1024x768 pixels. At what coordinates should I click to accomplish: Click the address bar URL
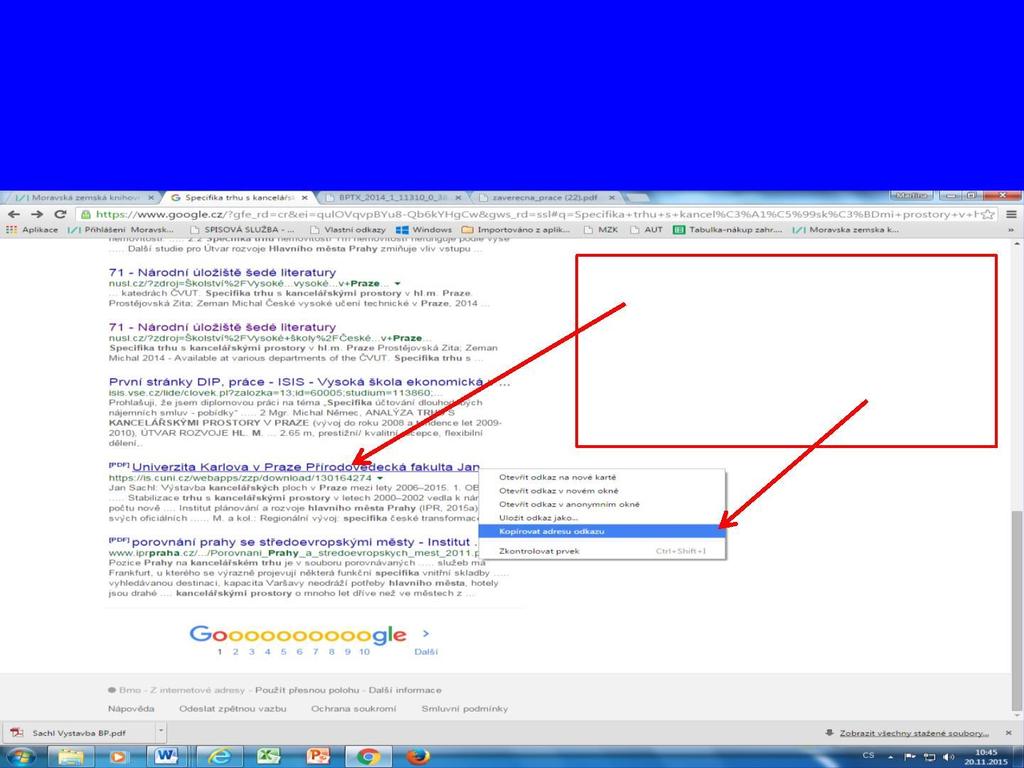[536, 214]
